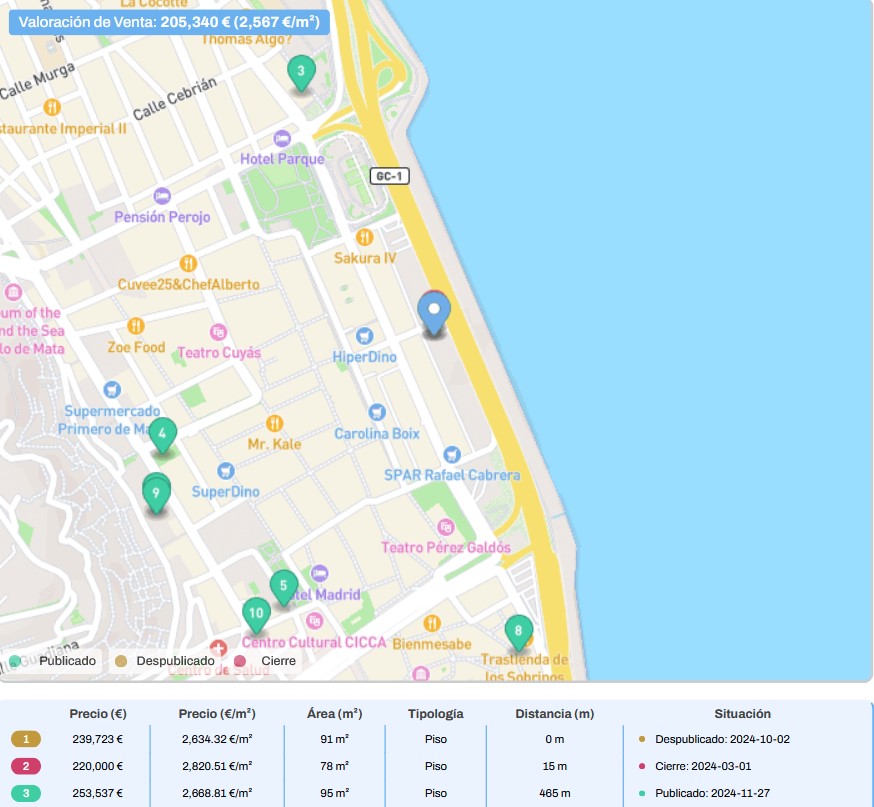The width and height of the screenshot is (874, 807).
Task: Click the Sakura IV restaurant icon
Action: [x=365, y=237]
